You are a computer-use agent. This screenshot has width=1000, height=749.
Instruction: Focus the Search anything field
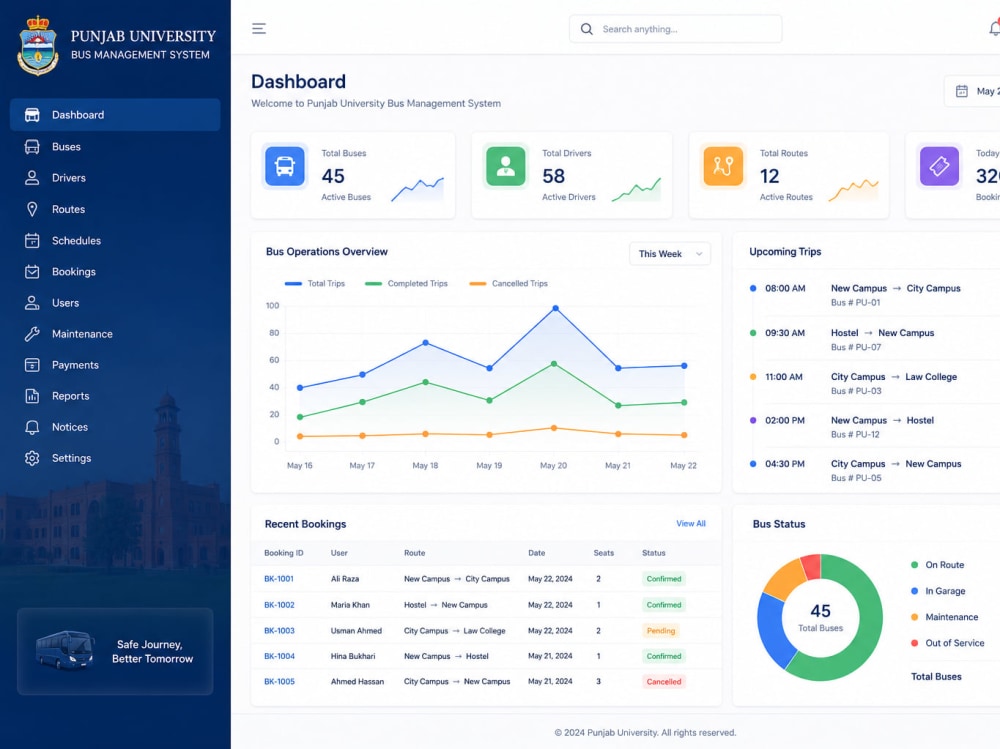[x=675, y=29]
